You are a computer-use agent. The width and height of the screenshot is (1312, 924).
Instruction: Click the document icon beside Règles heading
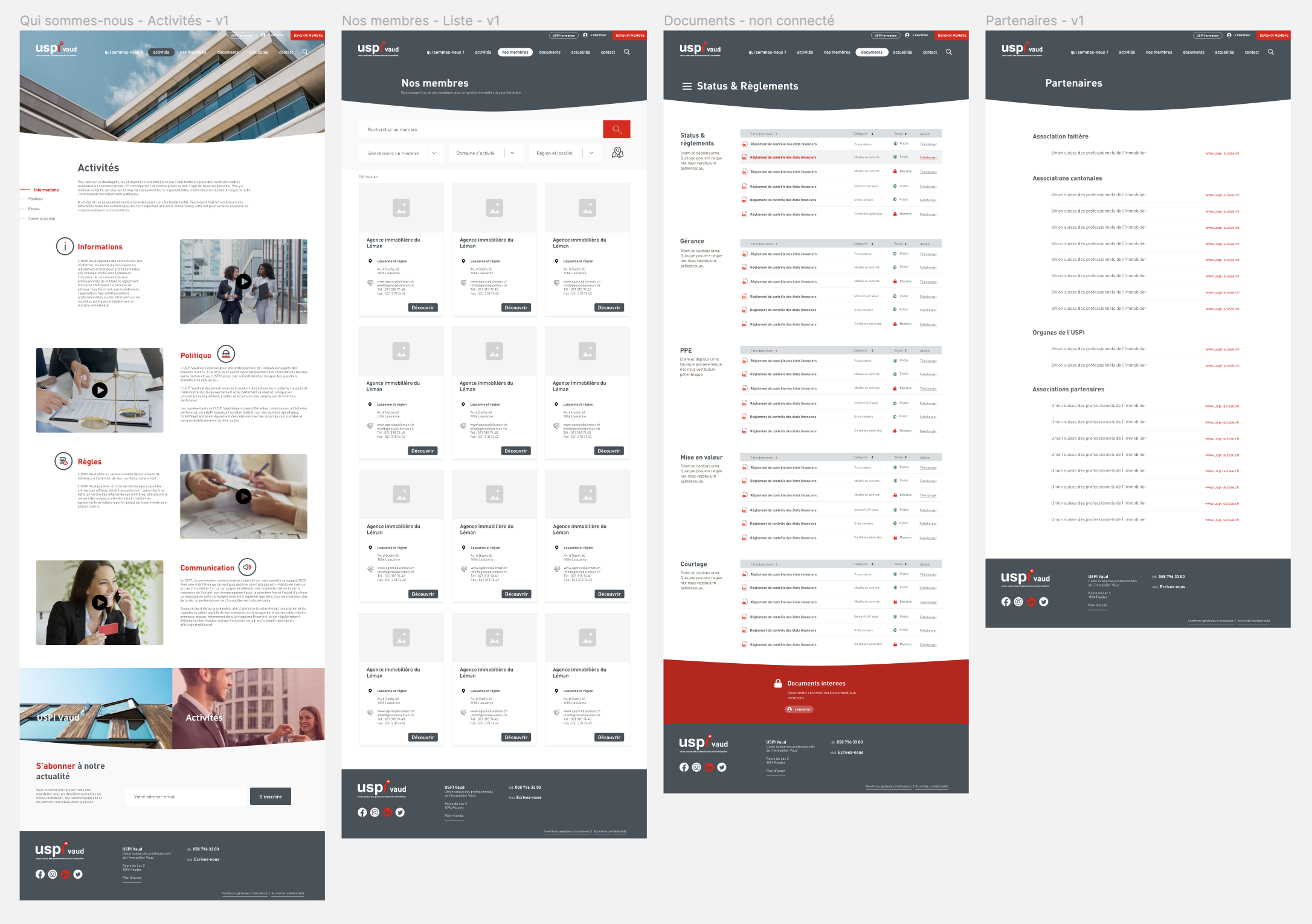[x=63, y=461]
